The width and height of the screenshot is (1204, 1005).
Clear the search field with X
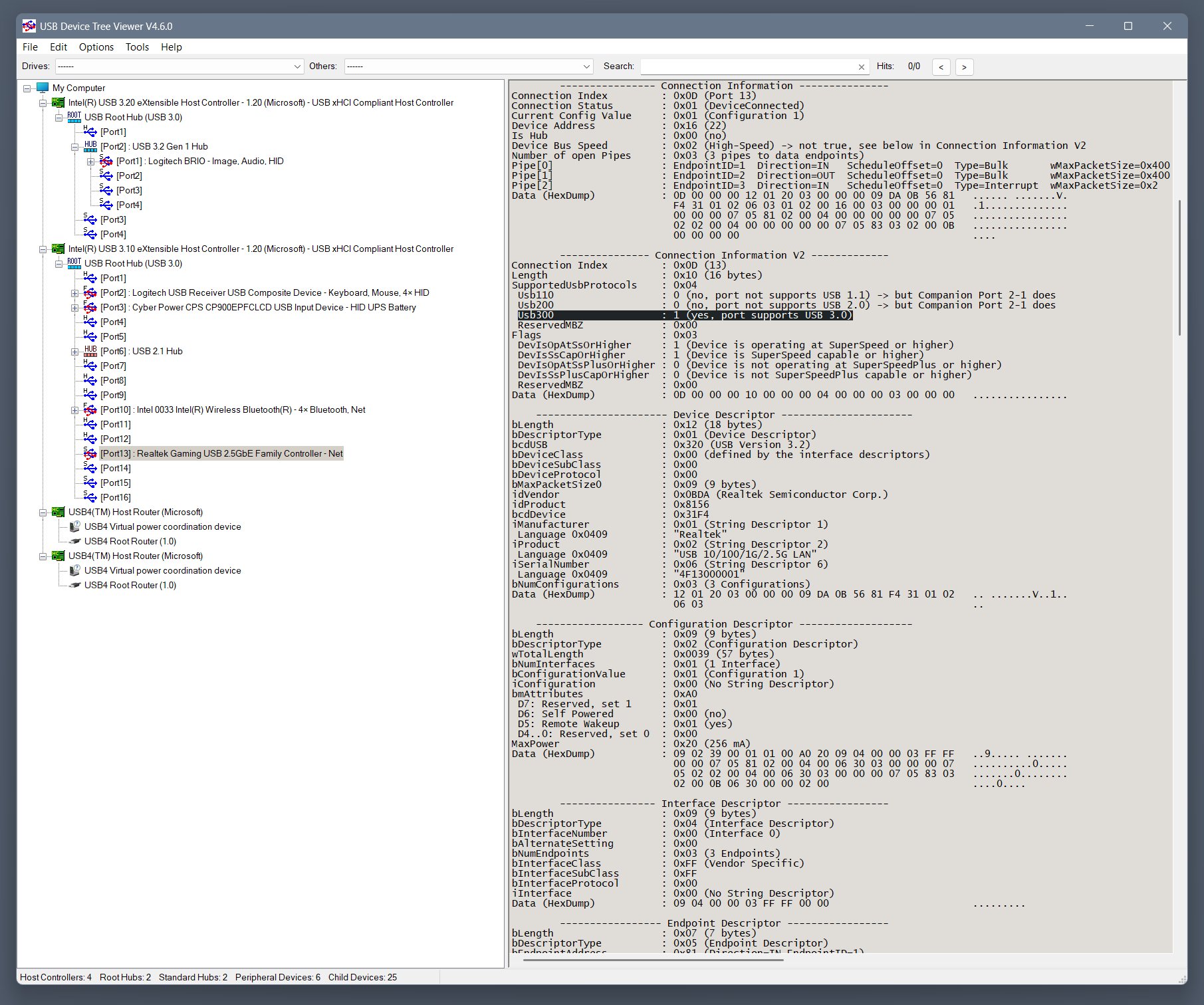tap(862, 67)
